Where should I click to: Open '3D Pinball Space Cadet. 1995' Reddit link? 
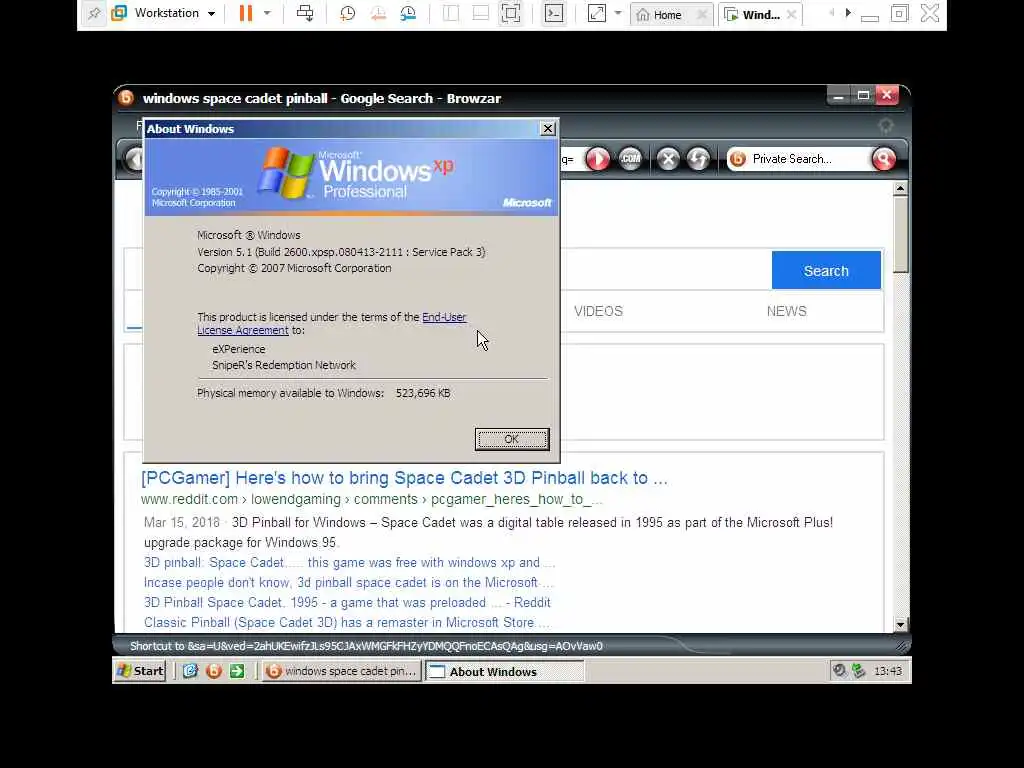347,602
